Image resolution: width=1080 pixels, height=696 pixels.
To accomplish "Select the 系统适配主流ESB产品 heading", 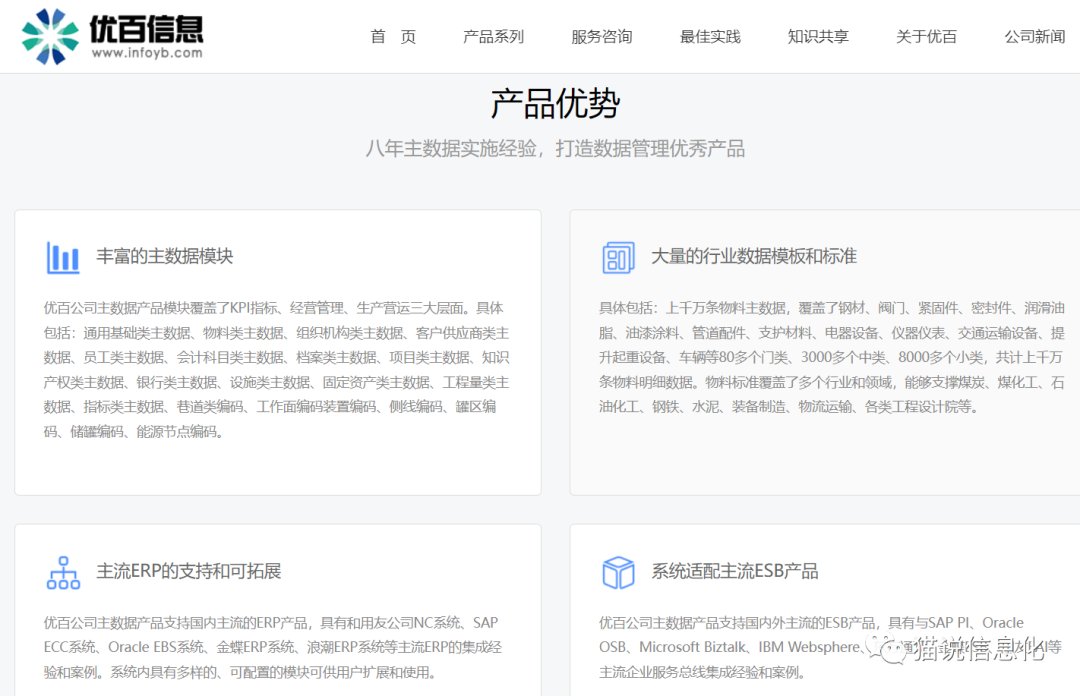I will point(735,571).
